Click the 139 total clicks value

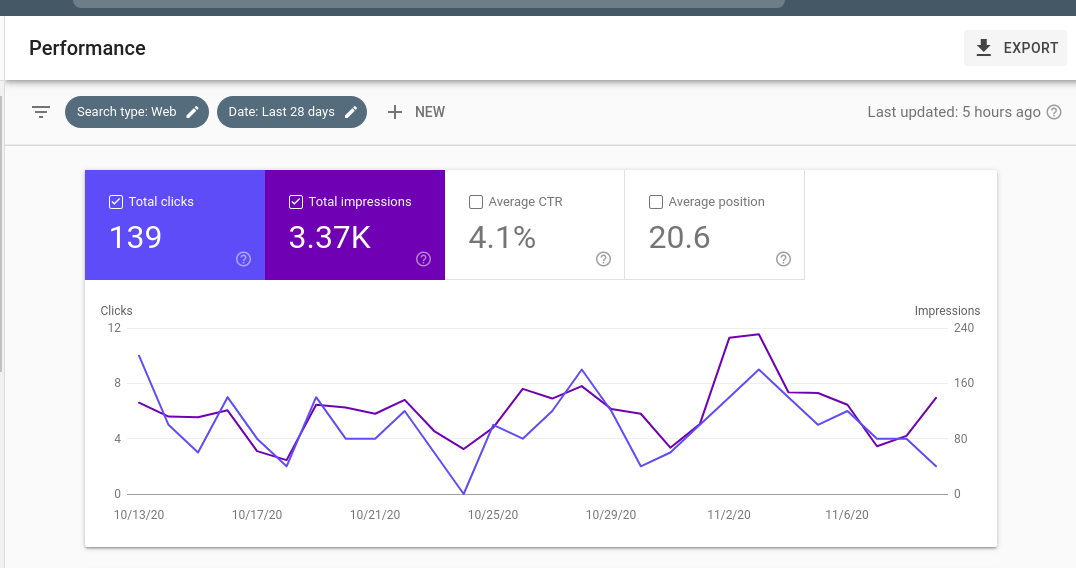pos(135,237)
